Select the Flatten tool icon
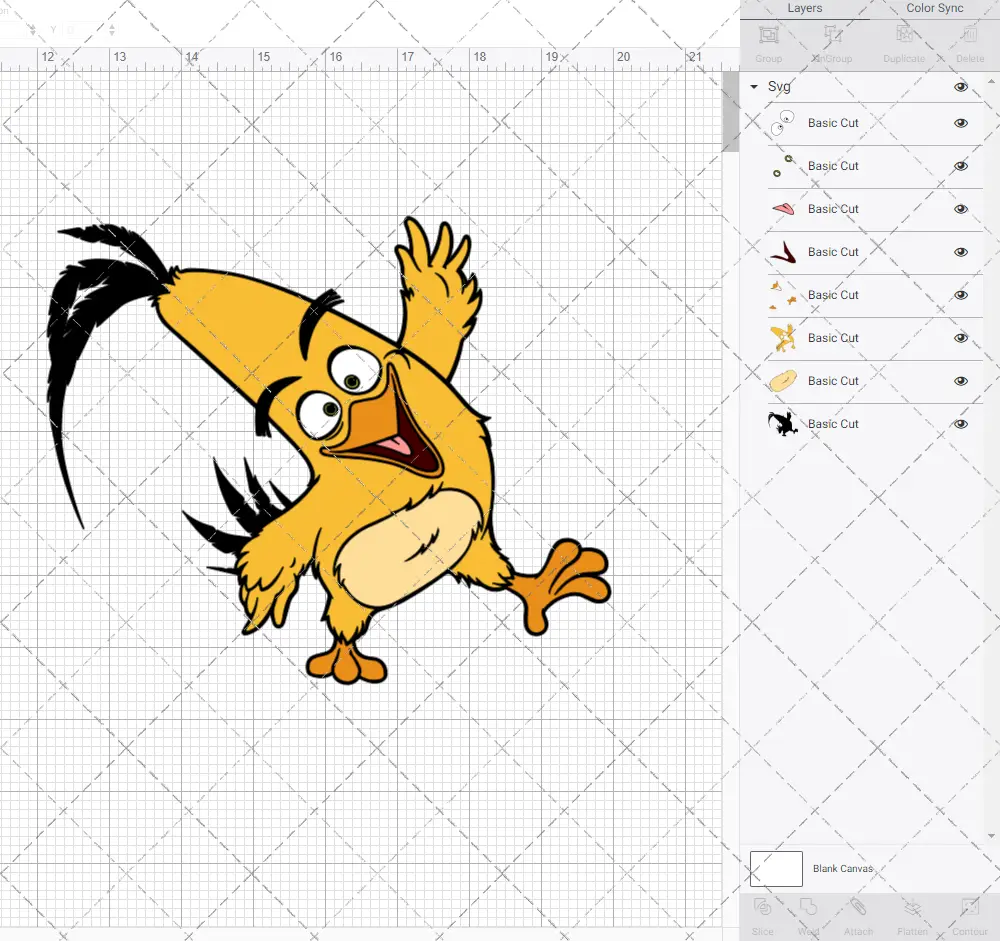 [912, 907]
